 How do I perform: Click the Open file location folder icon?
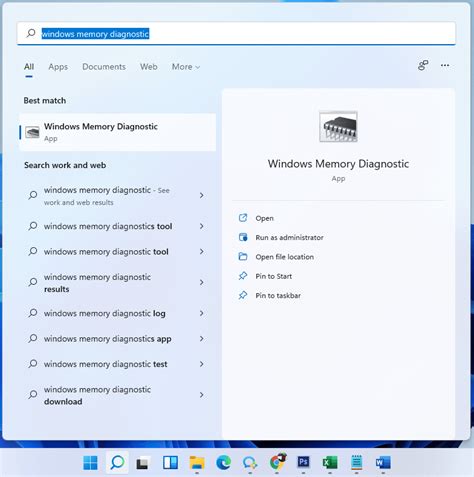(243, 256)
